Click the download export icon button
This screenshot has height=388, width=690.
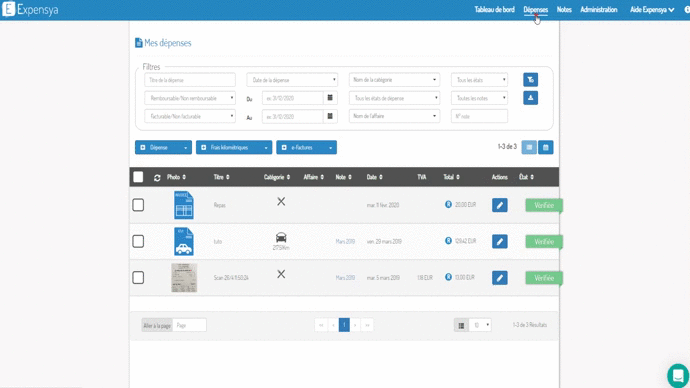coord(530,98)
